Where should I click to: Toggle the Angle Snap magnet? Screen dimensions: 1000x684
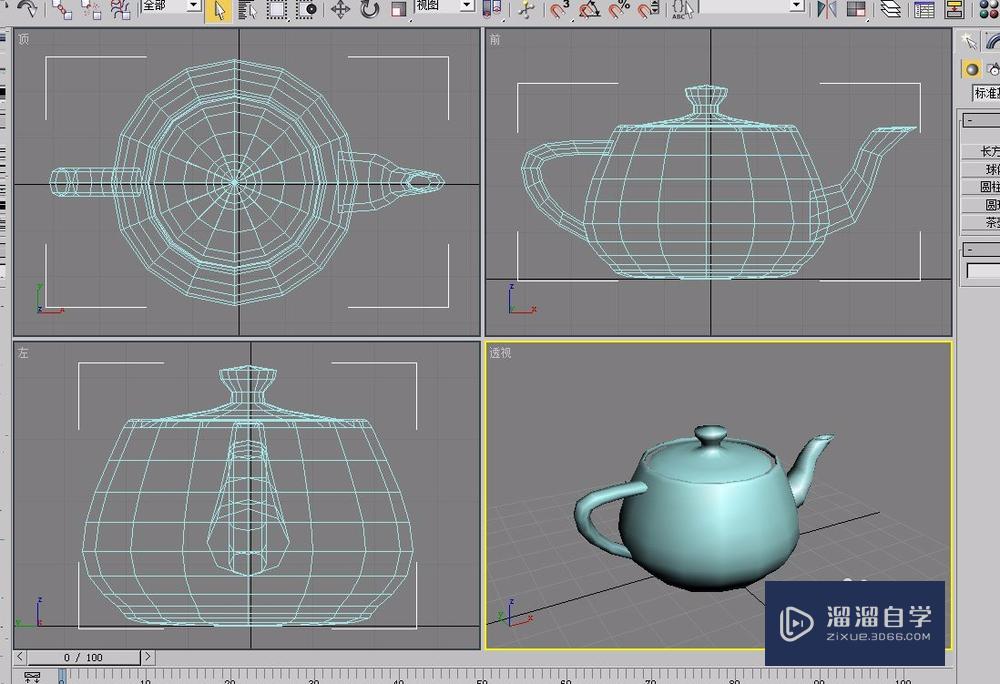tap(590, 9)
